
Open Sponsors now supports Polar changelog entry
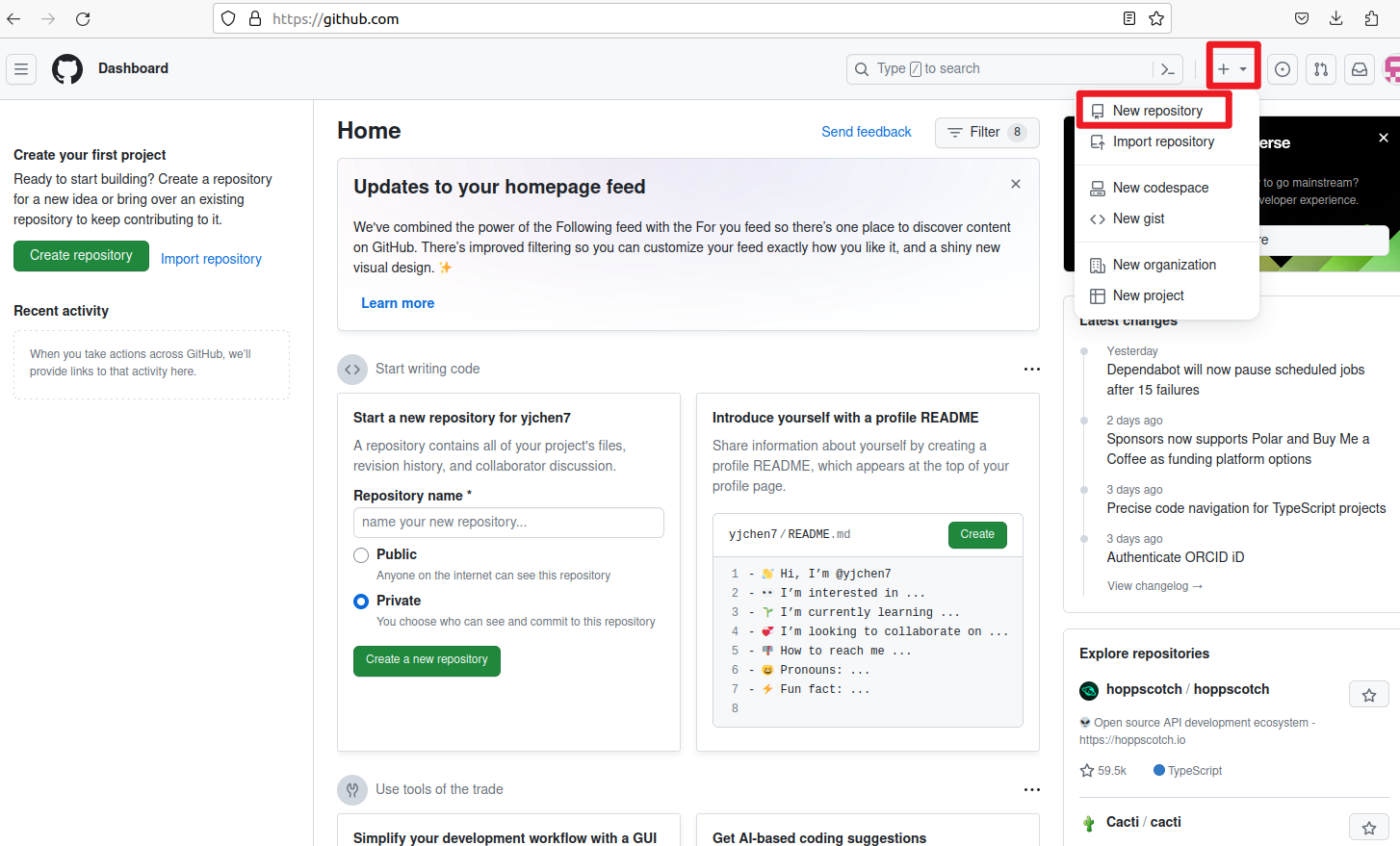point(1237,449)
